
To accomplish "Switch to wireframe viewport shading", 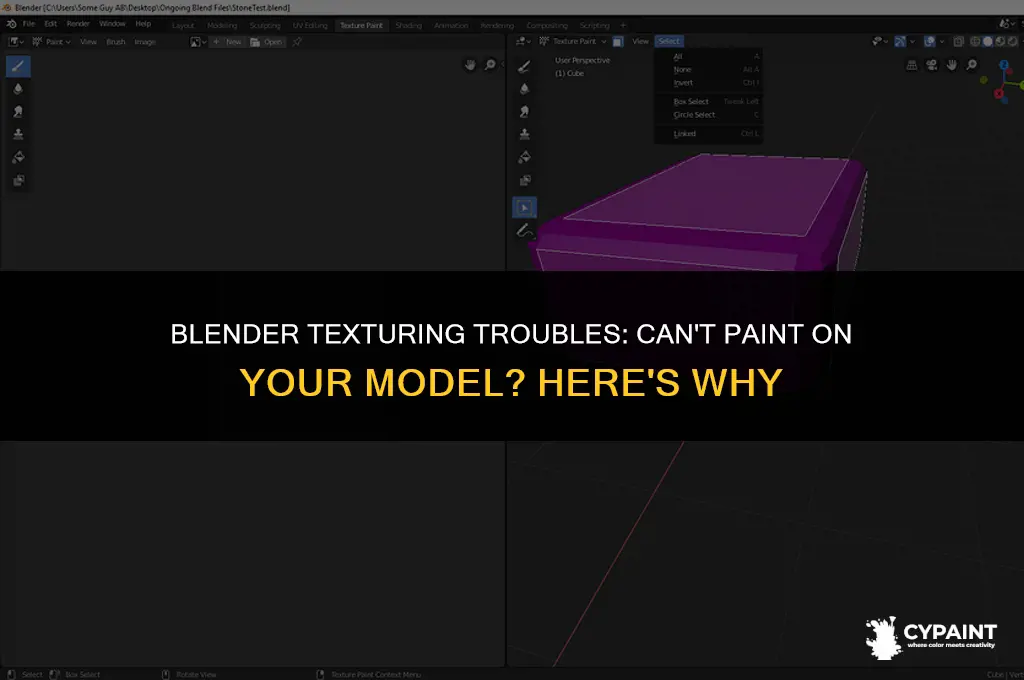I will pos(975,41).
